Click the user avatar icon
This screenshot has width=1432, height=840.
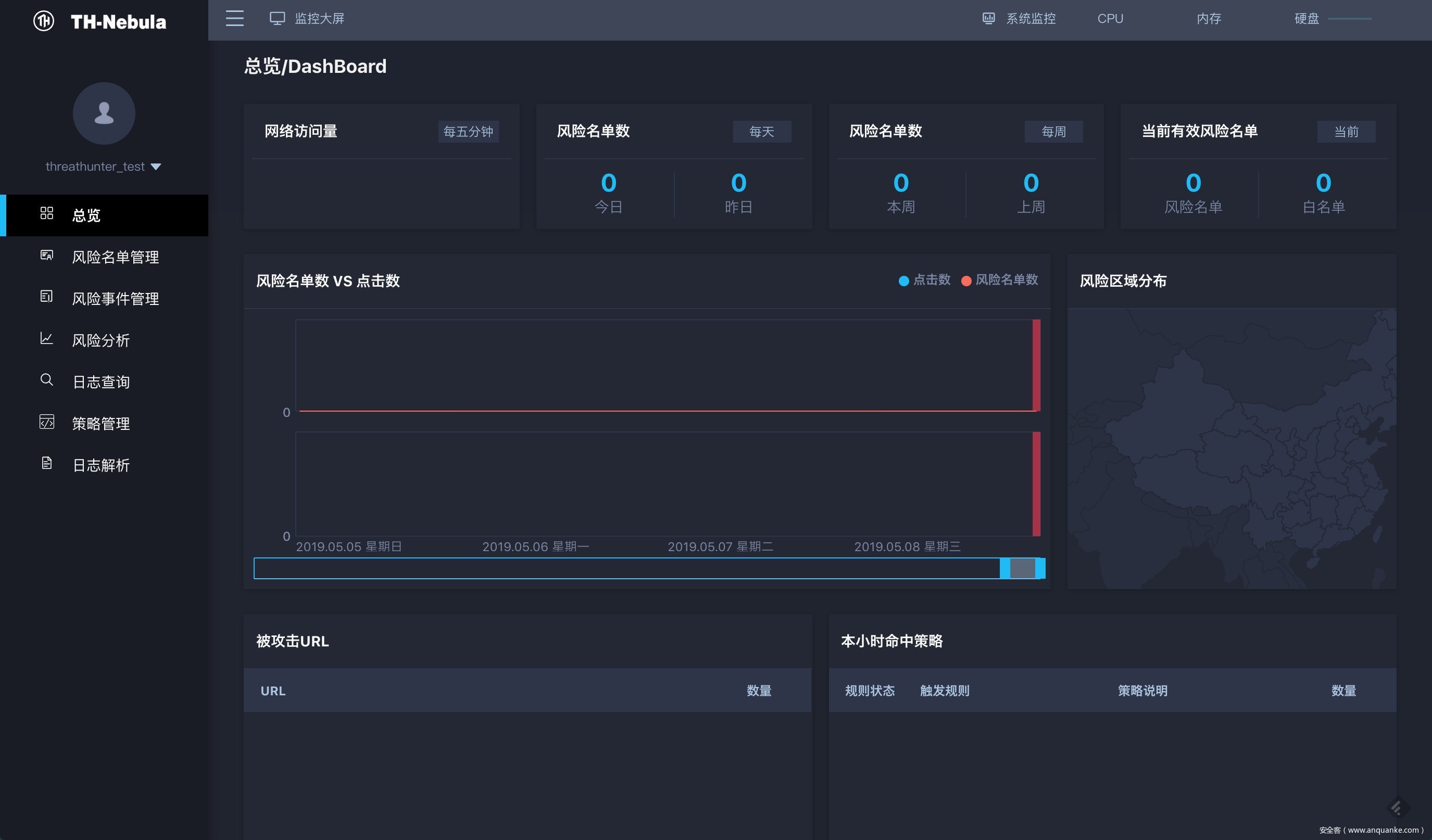[104, 113]
